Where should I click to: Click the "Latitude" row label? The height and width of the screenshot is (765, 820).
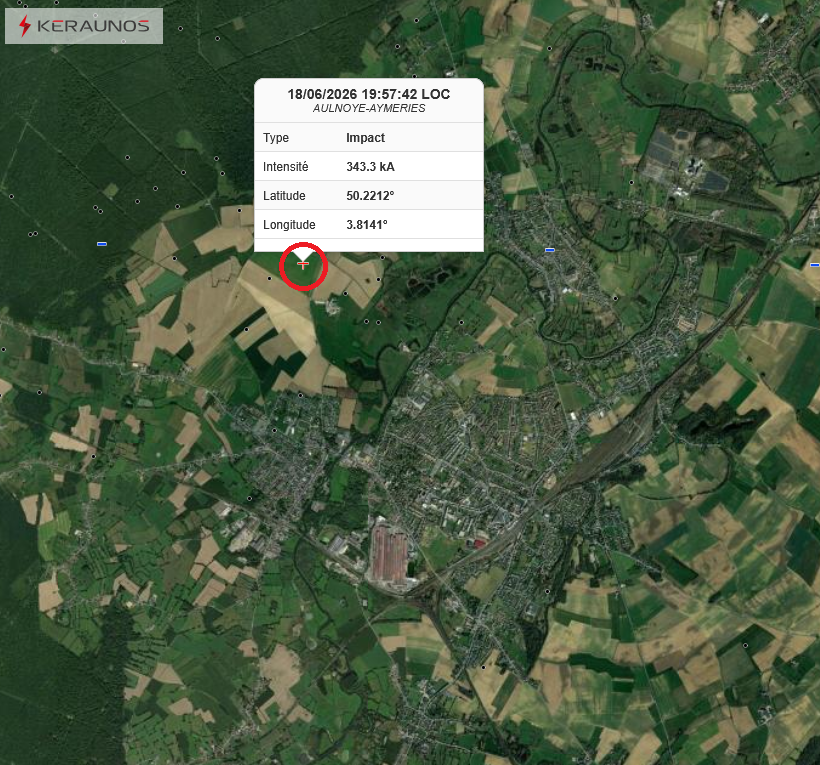coord(284,196)
